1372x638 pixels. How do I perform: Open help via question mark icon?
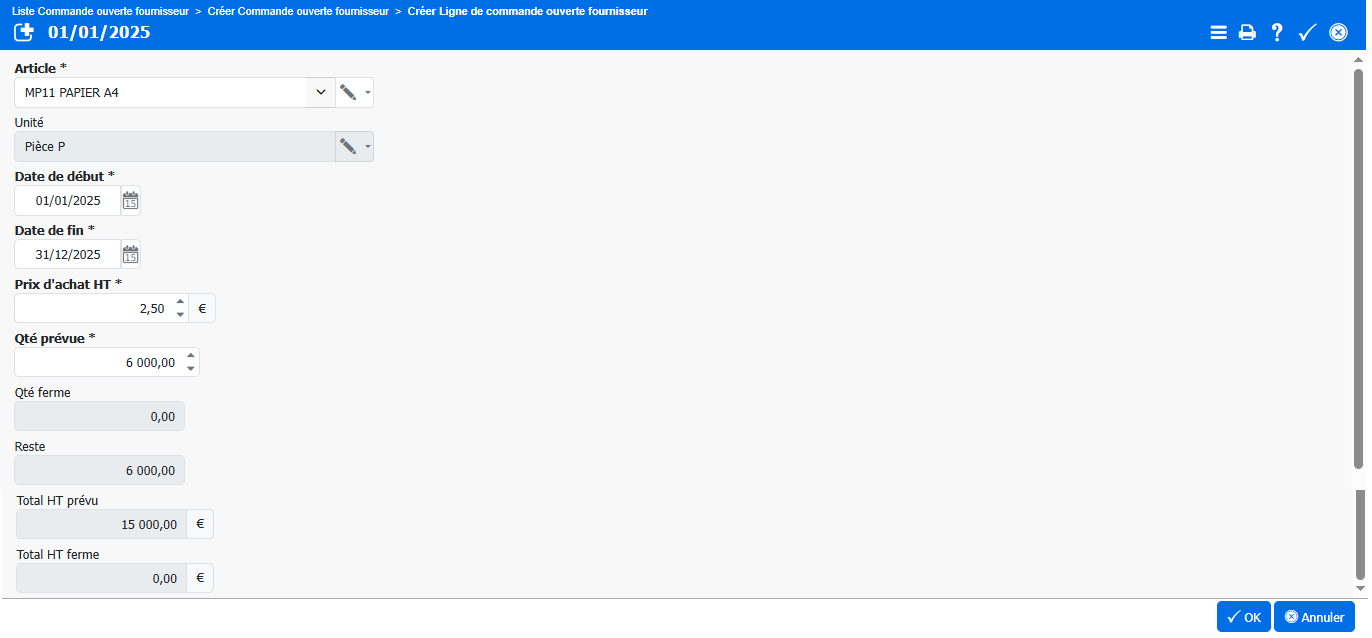(x=1277, y=32)
